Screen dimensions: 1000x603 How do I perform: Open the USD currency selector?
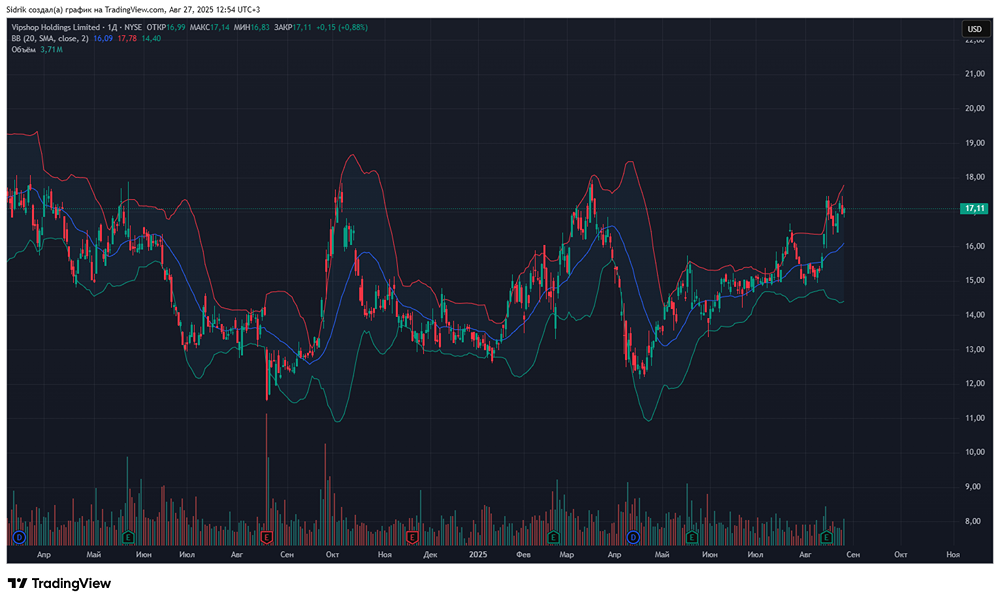[x=973, y=29]
